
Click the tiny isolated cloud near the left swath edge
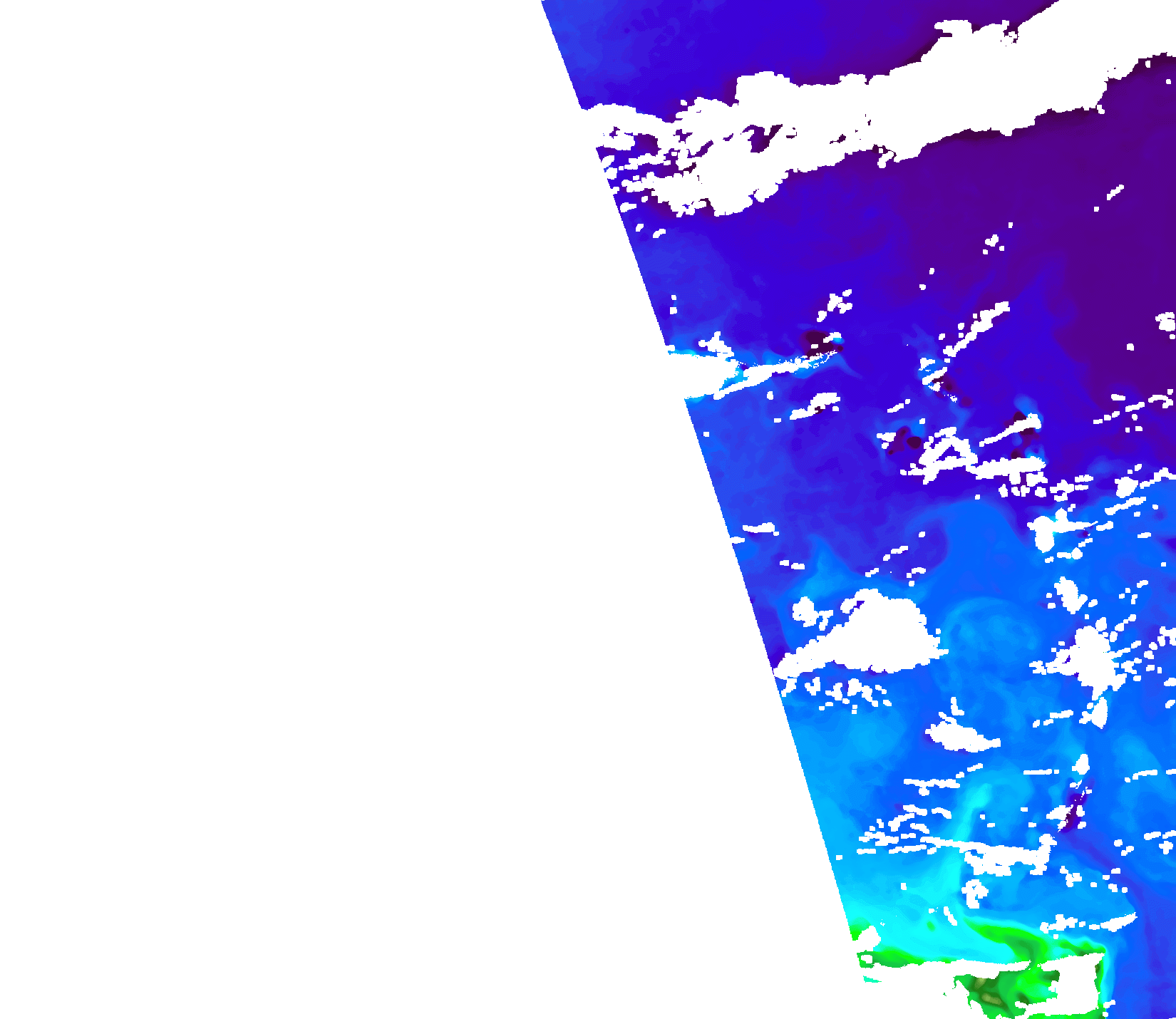(x=760, y=529)
